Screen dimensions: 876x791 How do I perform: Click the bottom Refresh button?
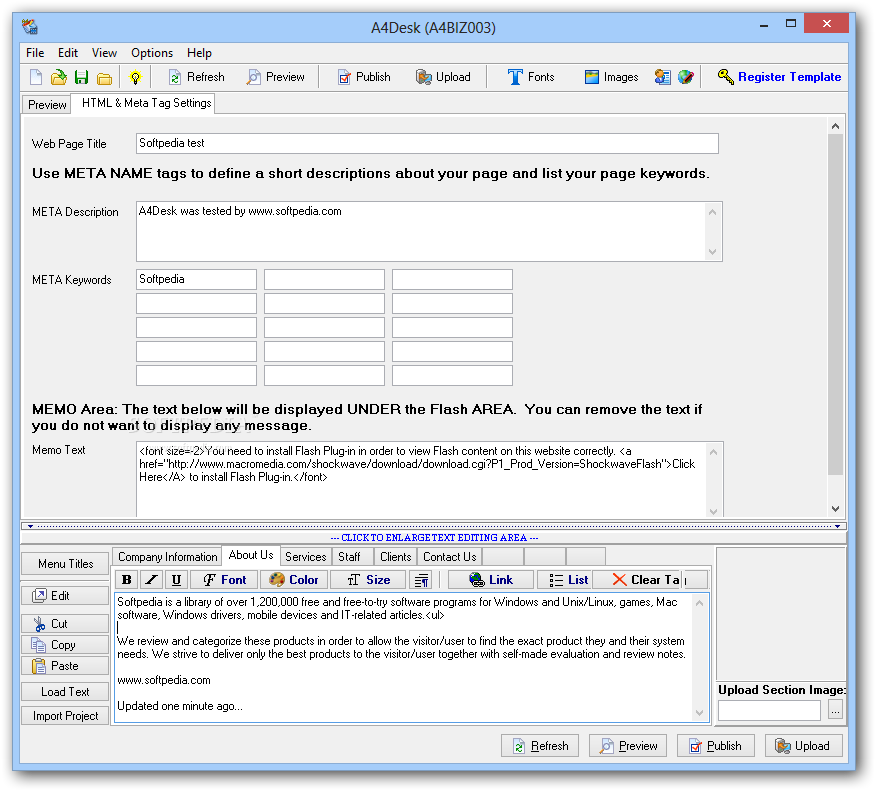click(x=540, y=746)
